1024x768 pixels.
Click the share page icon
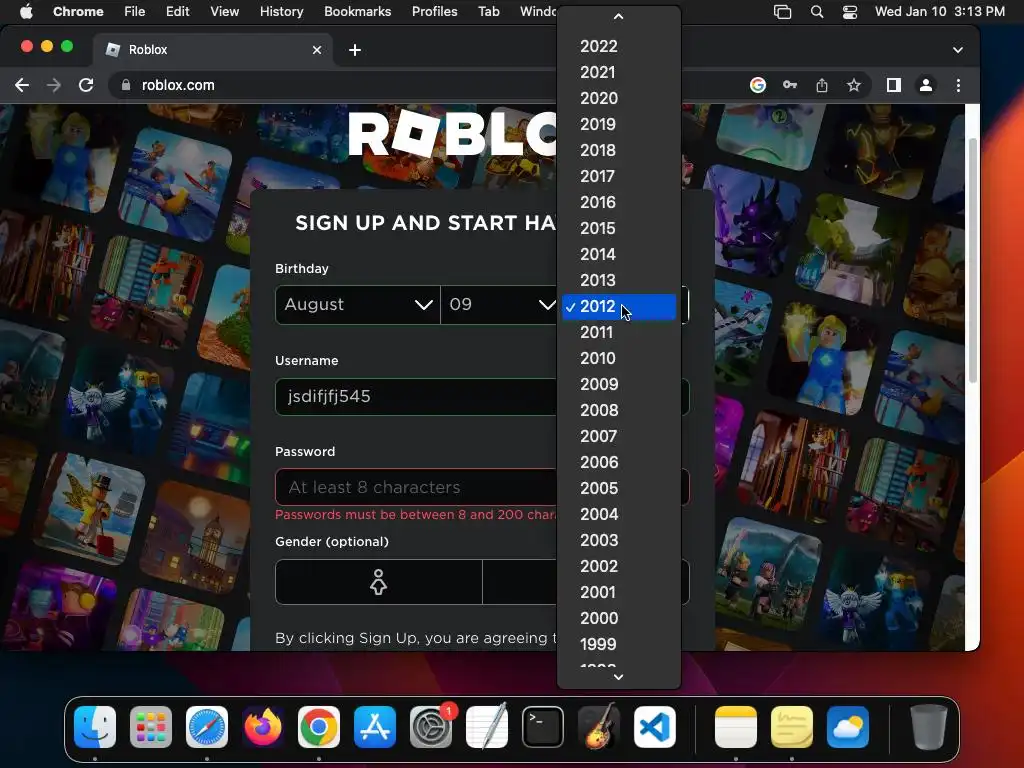[x=822, y=86]
